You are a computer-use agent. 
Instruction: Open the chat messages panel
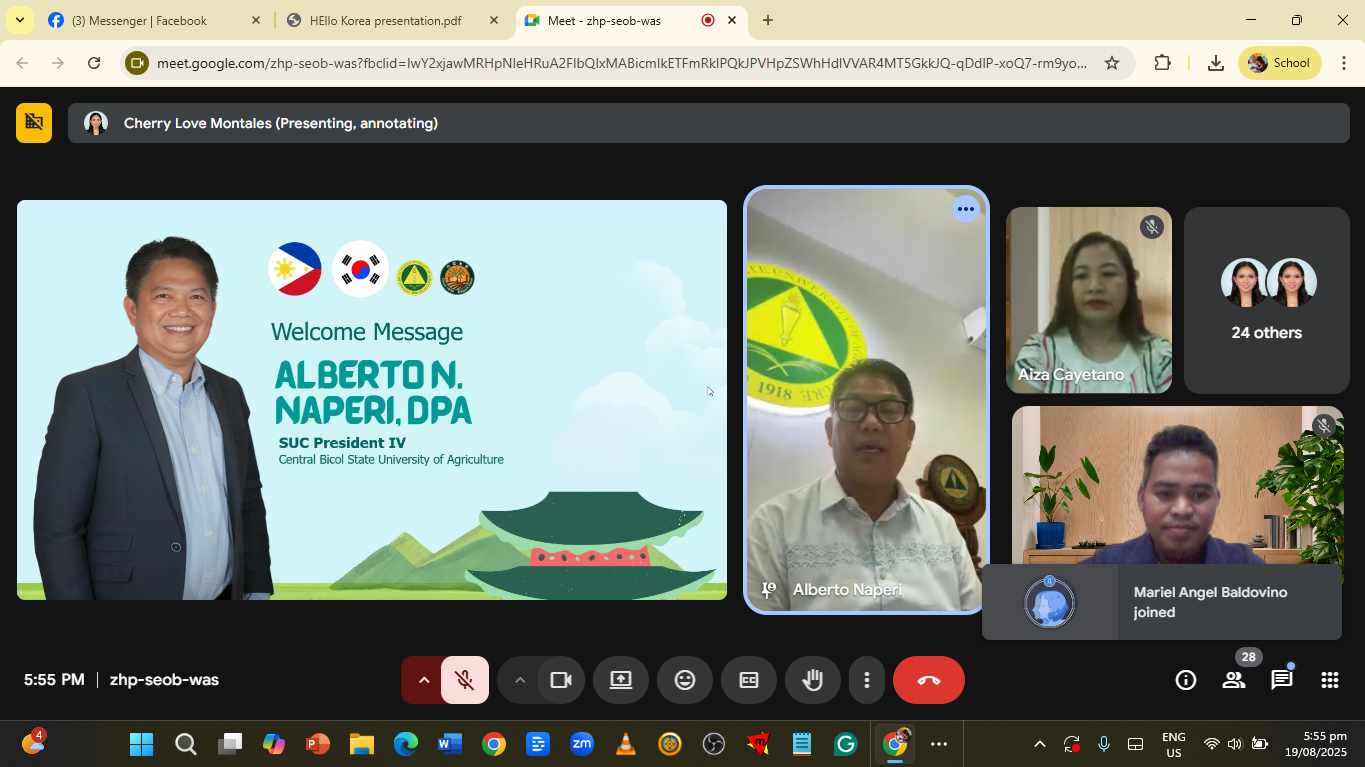tap(1281, 680)
